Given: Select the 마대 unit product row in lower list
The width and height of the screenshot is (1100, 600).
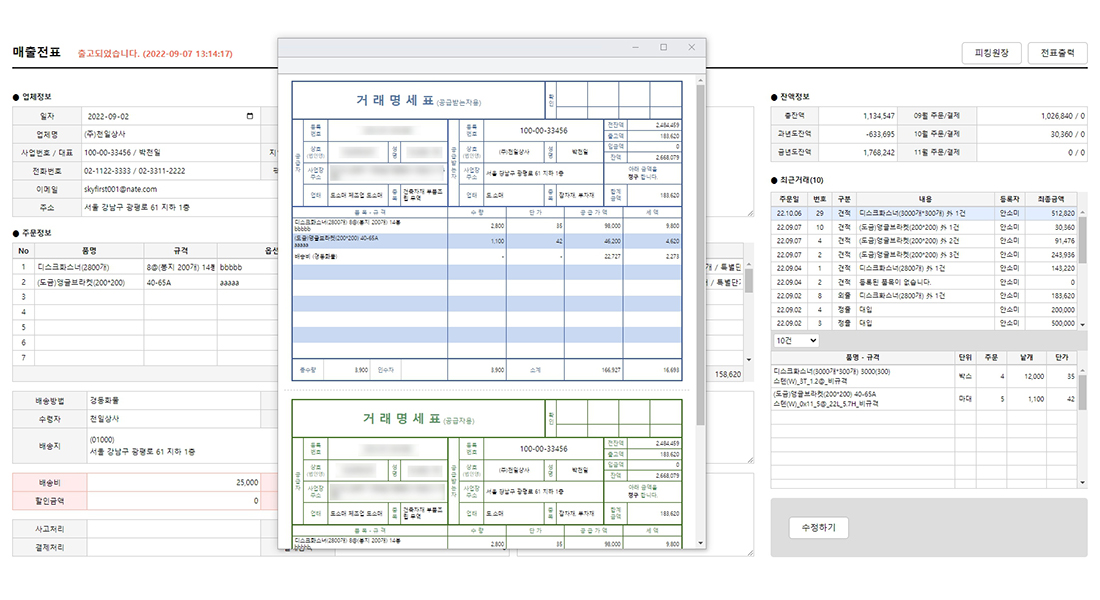Looking at the screenshot, I should pyautogui.click(x=924, y=399).
